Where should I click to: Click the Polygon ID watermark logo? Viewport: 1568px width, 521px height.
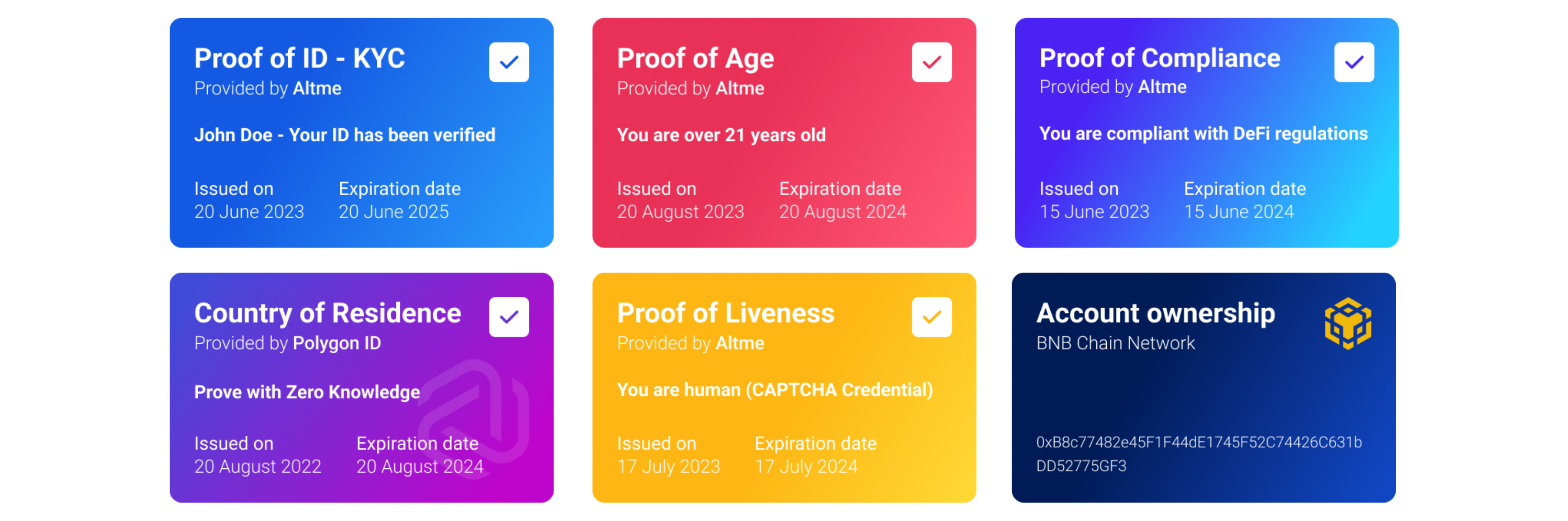475,414
